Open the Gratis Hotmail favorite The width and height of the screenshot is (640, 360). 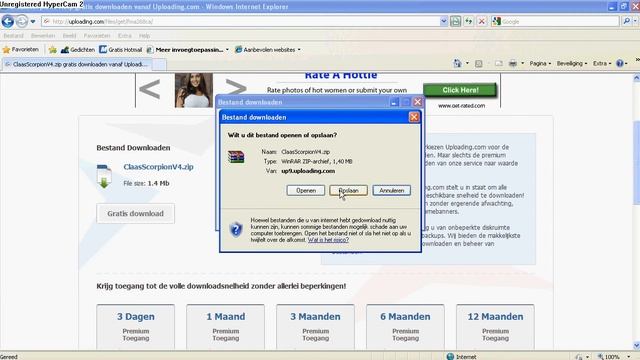click(121, 50)
